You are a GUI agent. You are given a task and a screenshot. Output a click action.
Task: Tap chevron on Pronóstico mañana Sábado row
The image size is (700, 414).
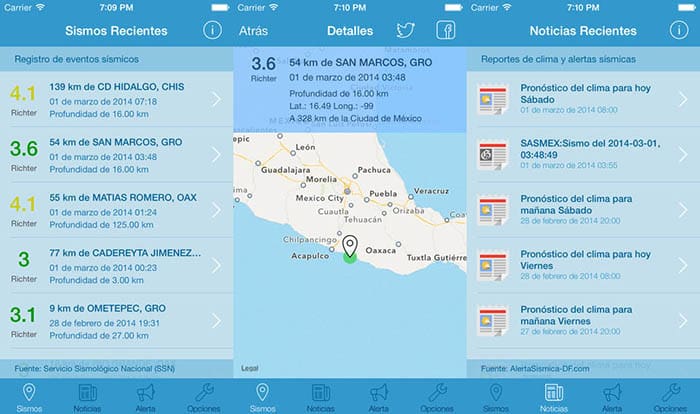683,210
